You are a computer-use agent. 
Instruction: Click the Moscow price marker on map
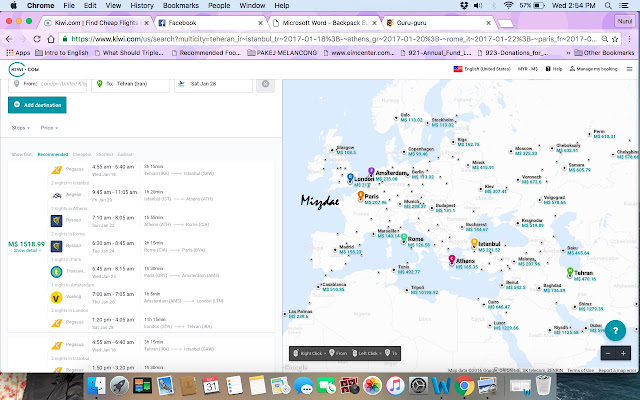coord(526,151)
